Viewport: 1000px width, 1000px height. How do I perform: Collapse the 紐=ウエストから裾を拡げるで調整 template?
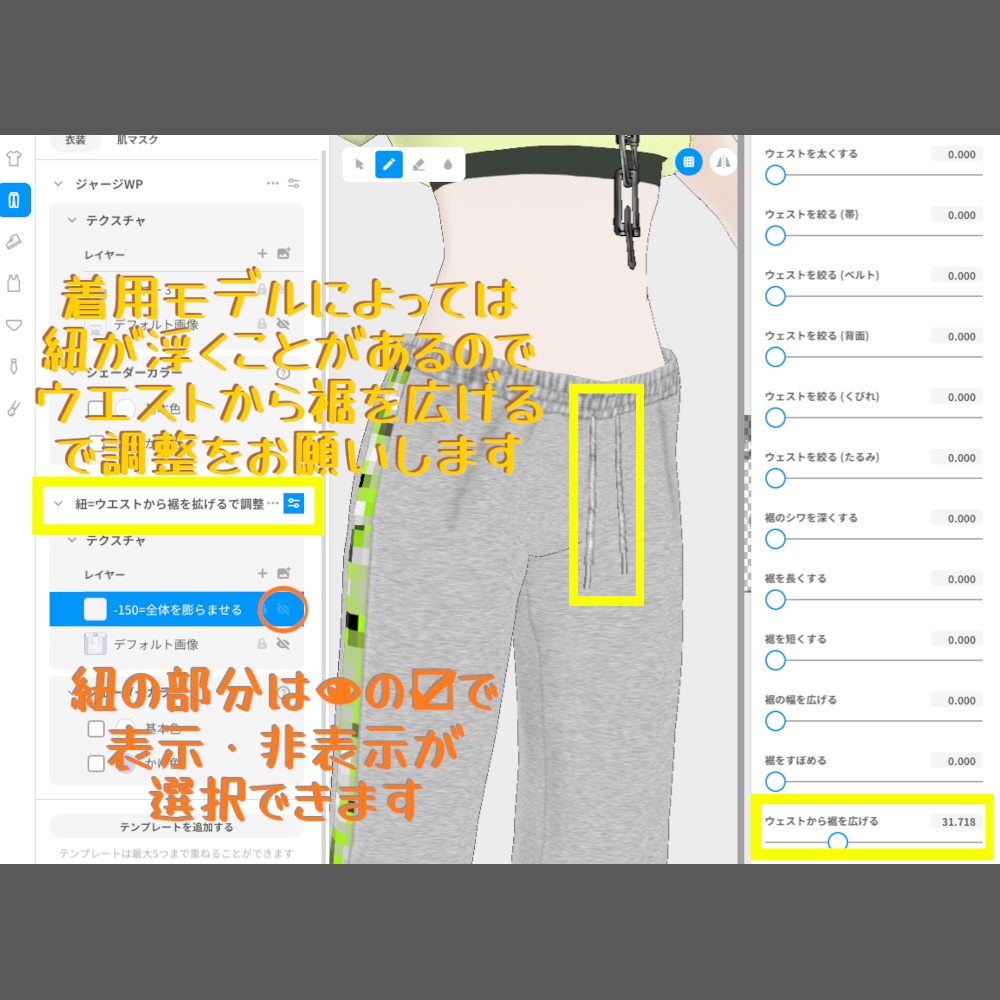point(59,504)
